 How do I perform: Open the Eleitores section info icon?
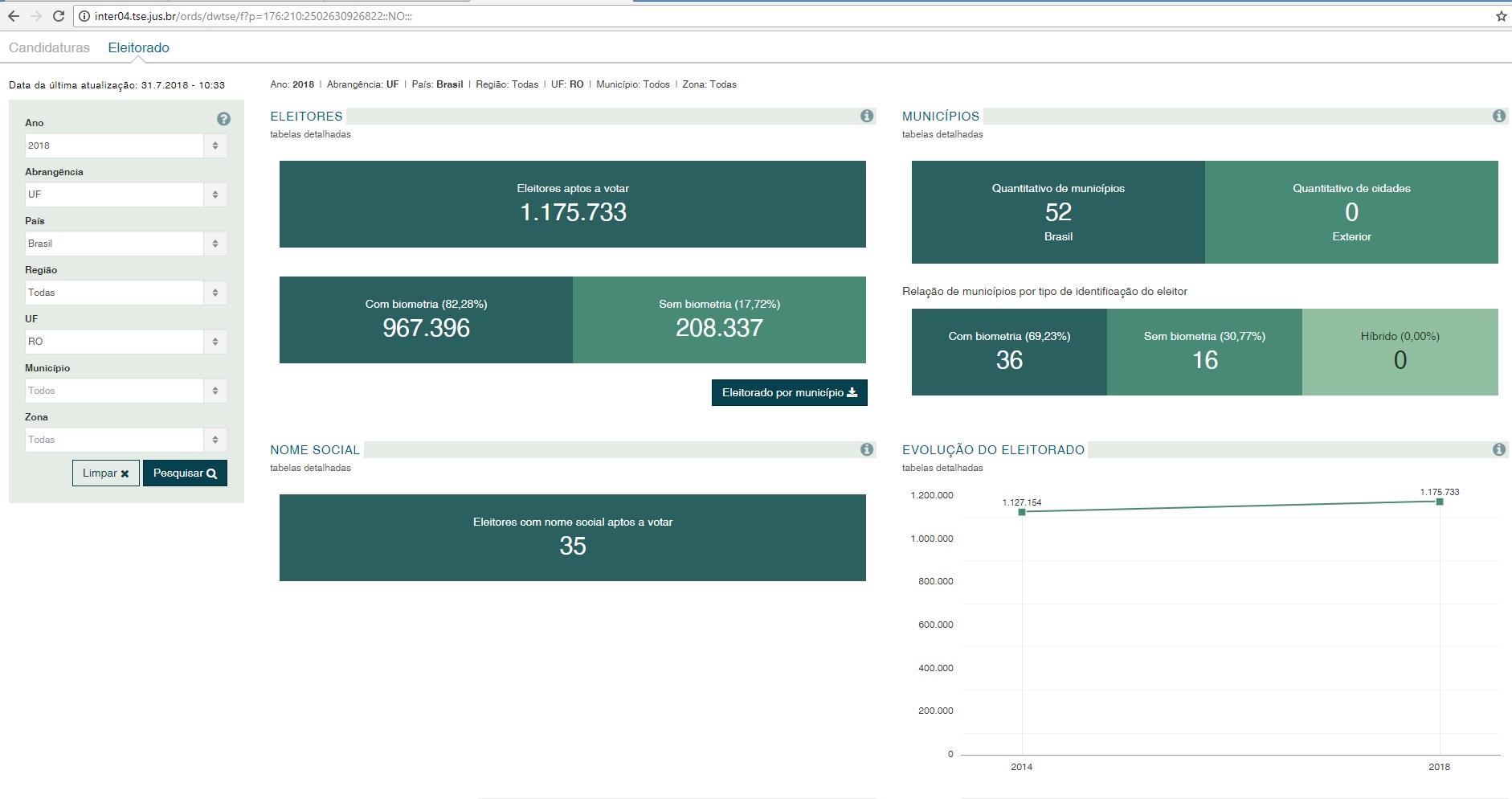tap(867, 116)
